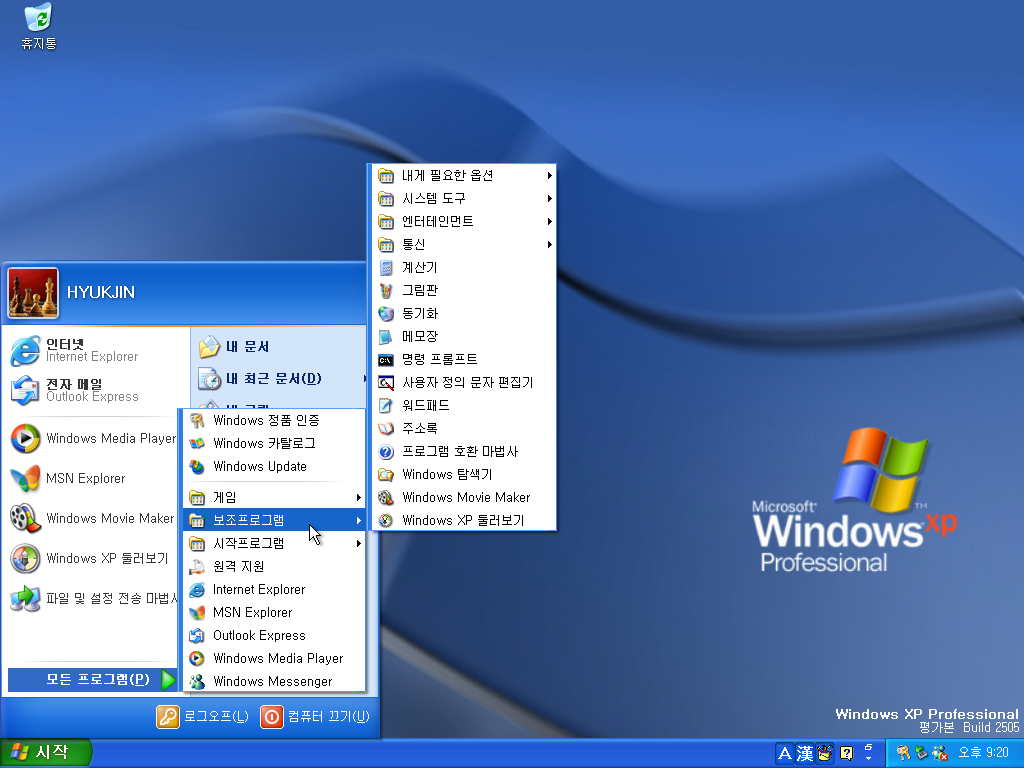Viewport: 1024px width, 768px height.
Task: Launch 그림판 paint program
Action: [464, 291]
